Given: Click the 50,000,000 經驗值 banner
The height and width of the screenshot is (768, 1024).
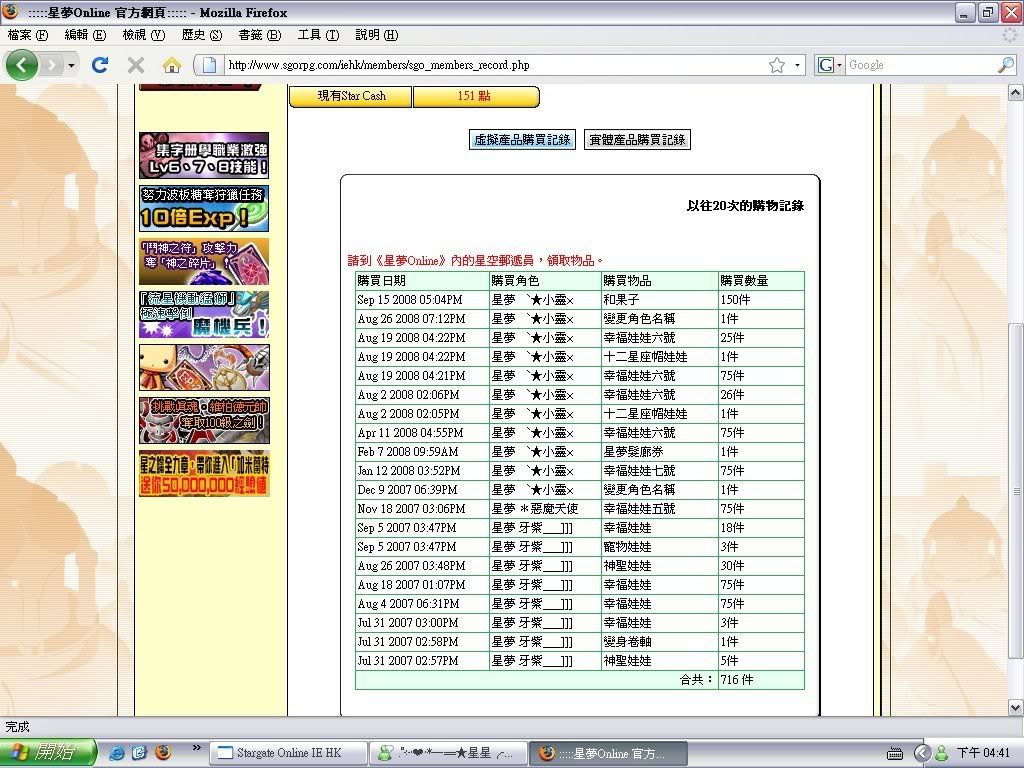Looking at the screenshot, I should 204,473.
